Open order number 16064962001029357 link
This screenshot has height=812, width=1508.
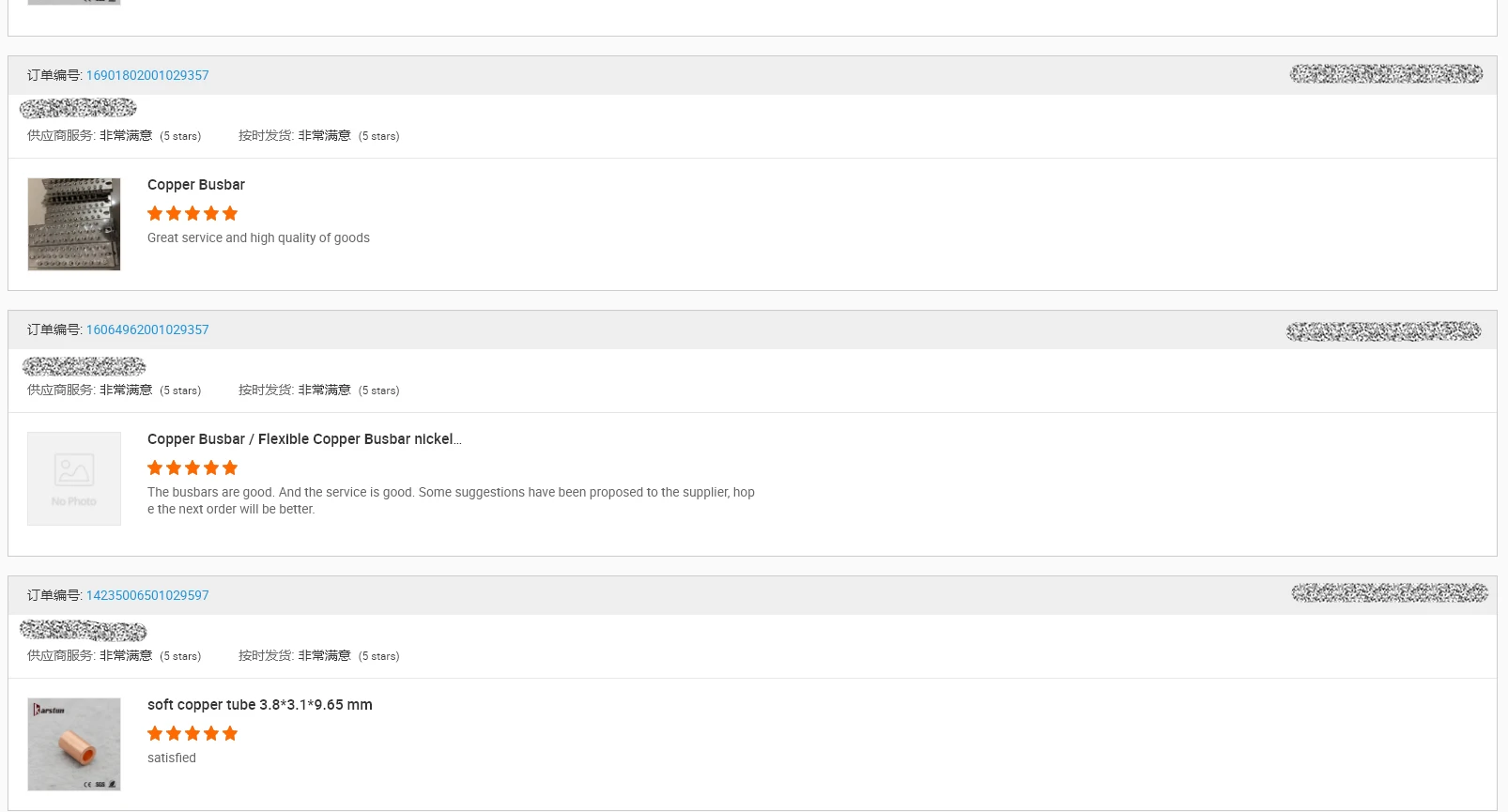[147, 329]
